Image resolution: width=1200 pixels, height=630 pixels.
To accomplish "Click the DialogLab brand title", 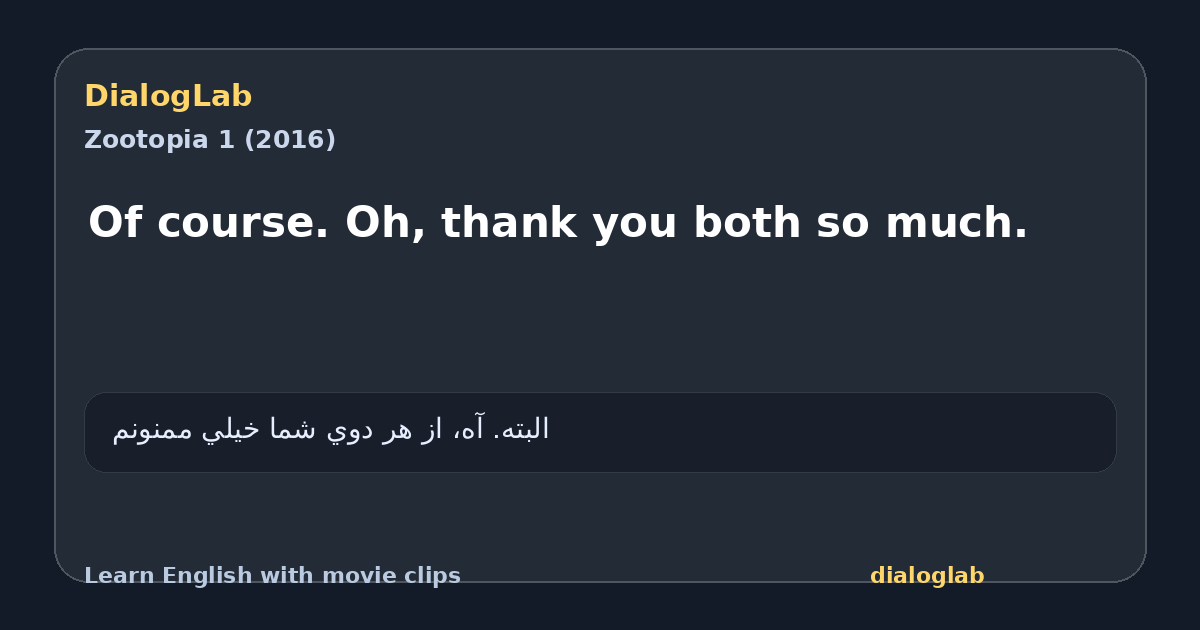I will click(168, 97).
